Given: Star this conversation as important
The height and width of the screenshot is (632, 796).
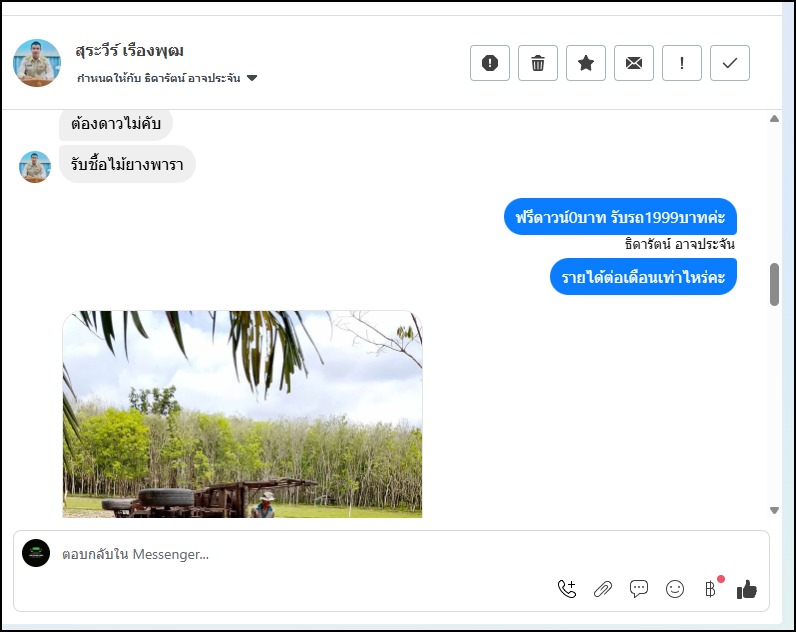Looking at the screenshot, I should point(586,63).
